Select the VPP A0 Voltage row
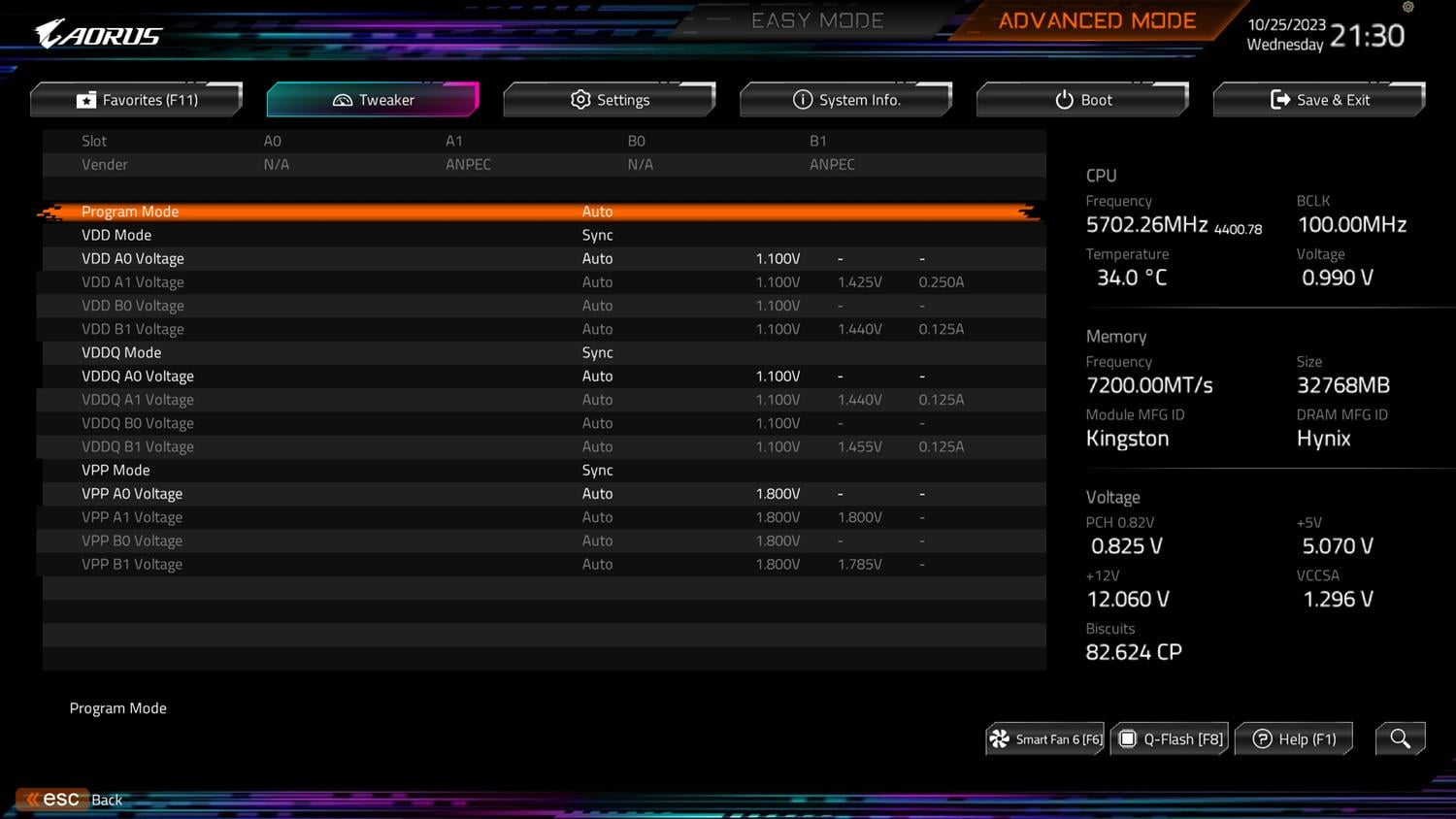Viewport: 1456px width, 819px height. (x=132, y=494)
